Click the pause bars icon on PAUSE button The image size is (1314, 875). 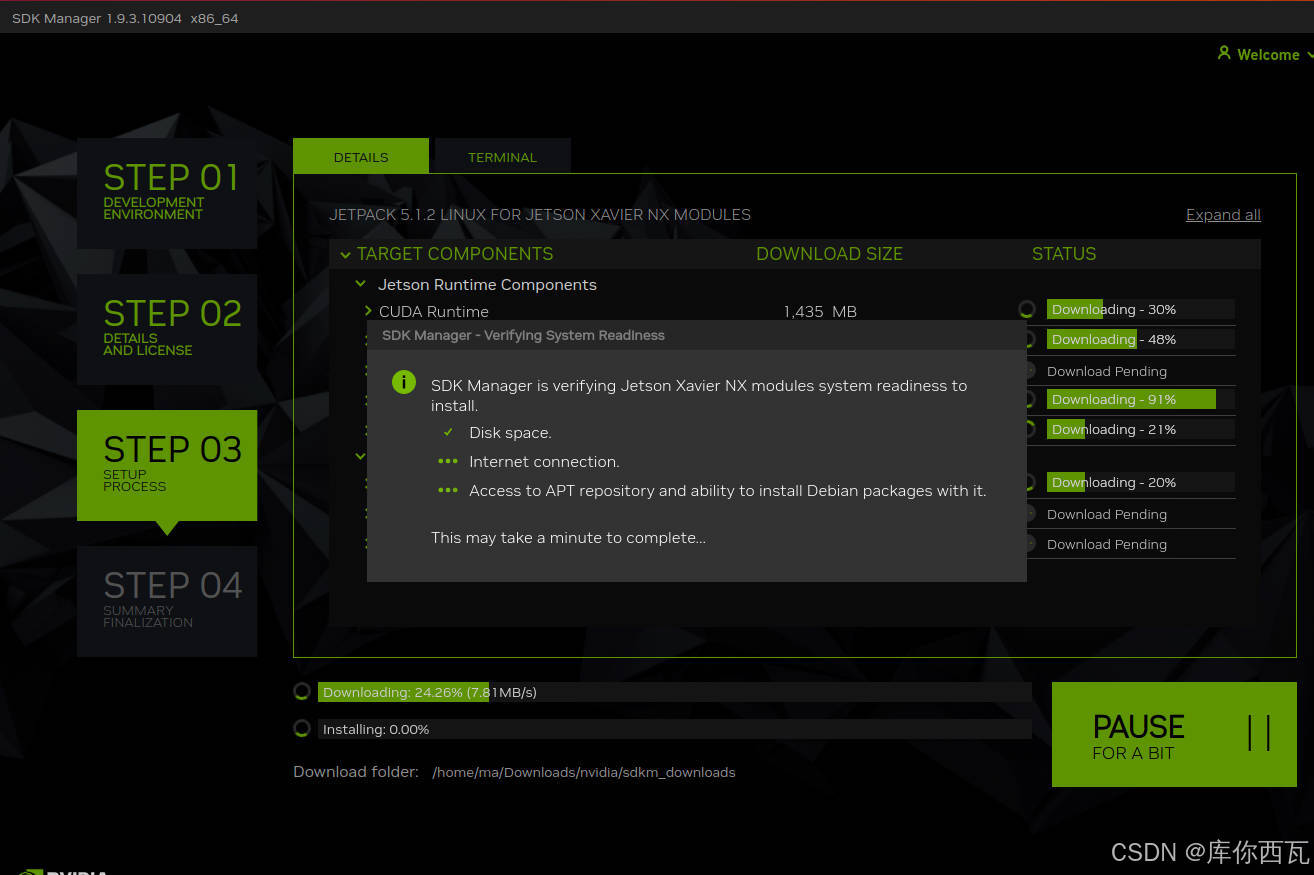(x=1259, y=733)
